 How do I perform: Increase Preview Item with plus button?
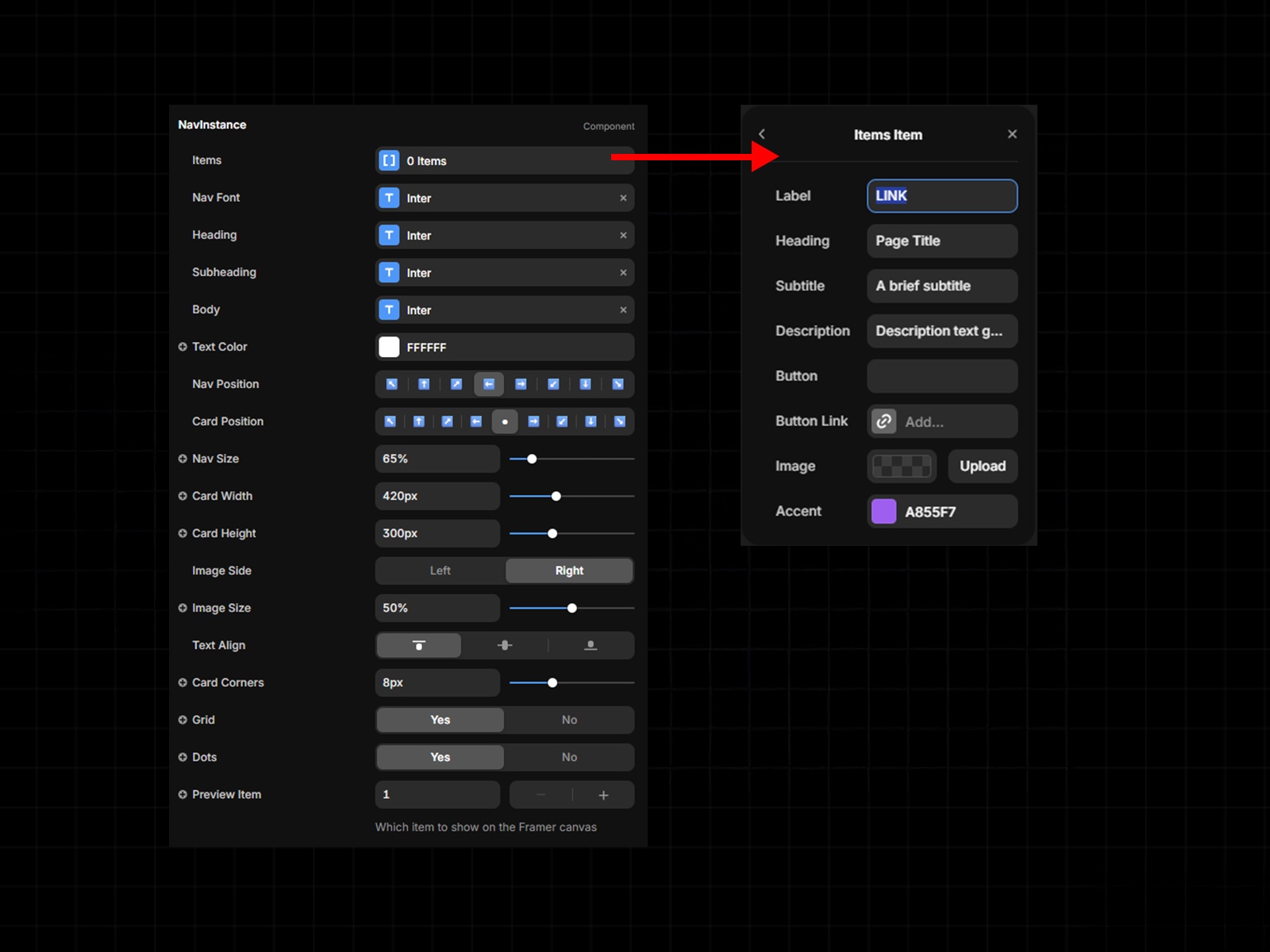603,795
